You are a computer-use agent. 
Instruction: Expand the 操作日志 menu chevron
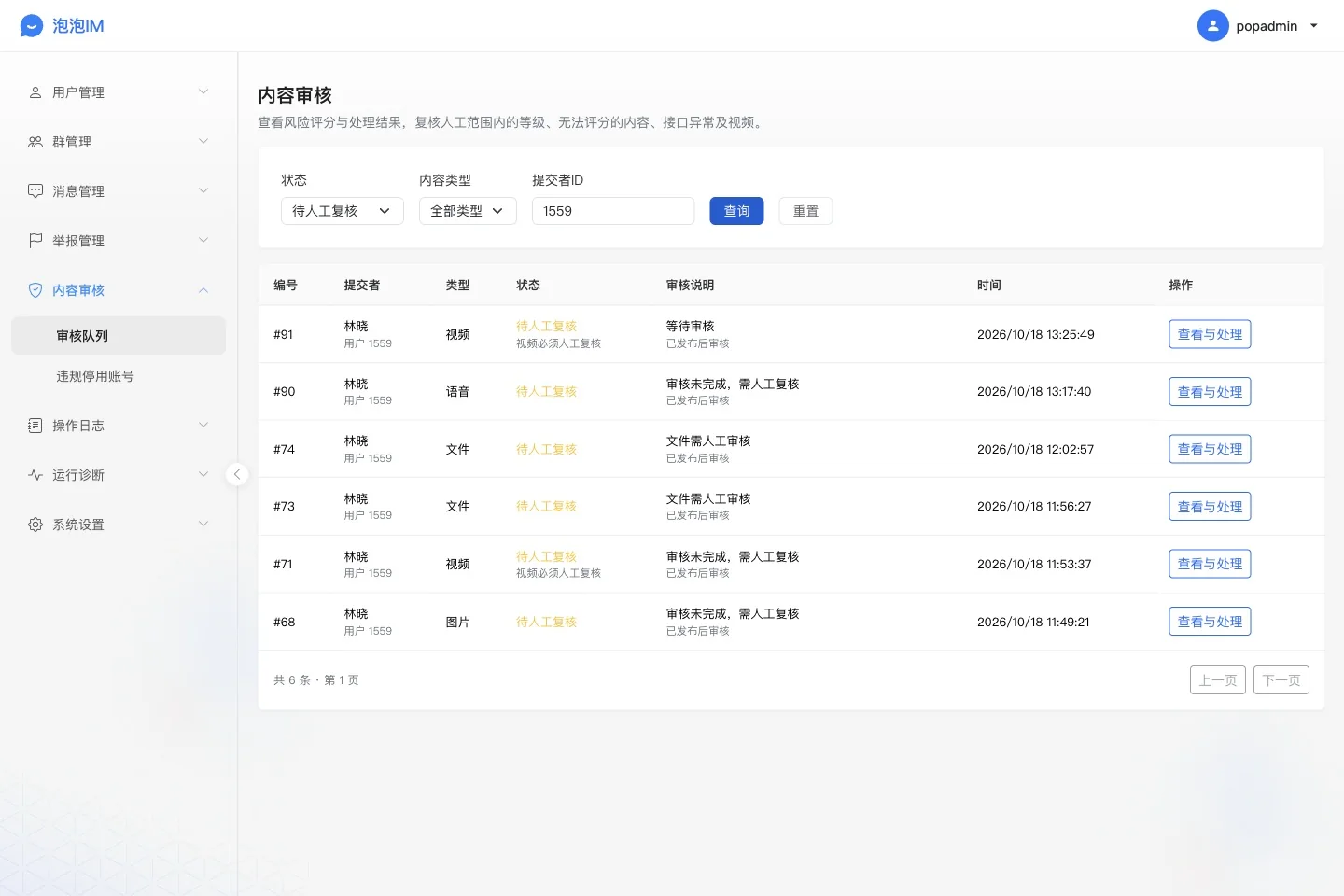point(203,425)
